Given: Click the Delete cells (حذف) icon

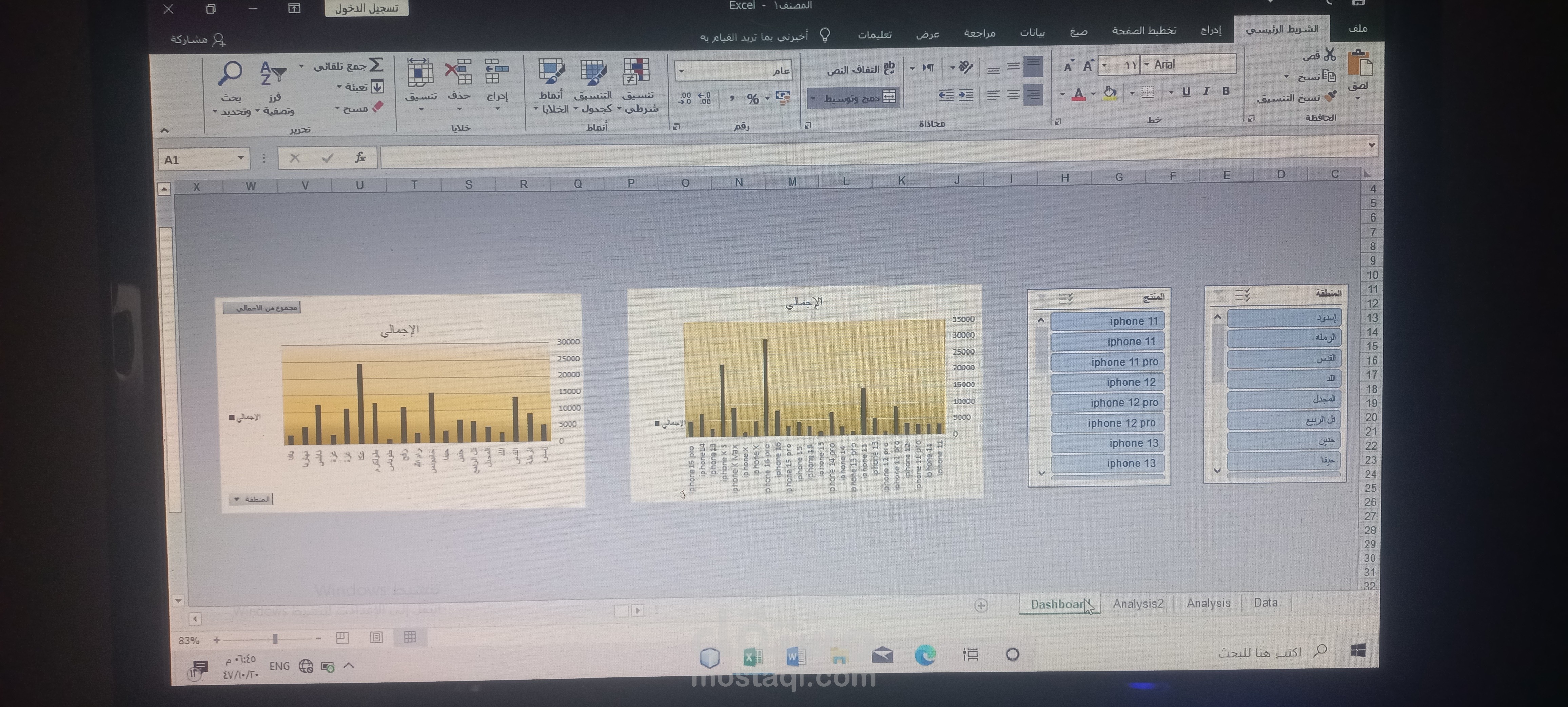Looking at the screenshot, I should [x=458, y=72].
